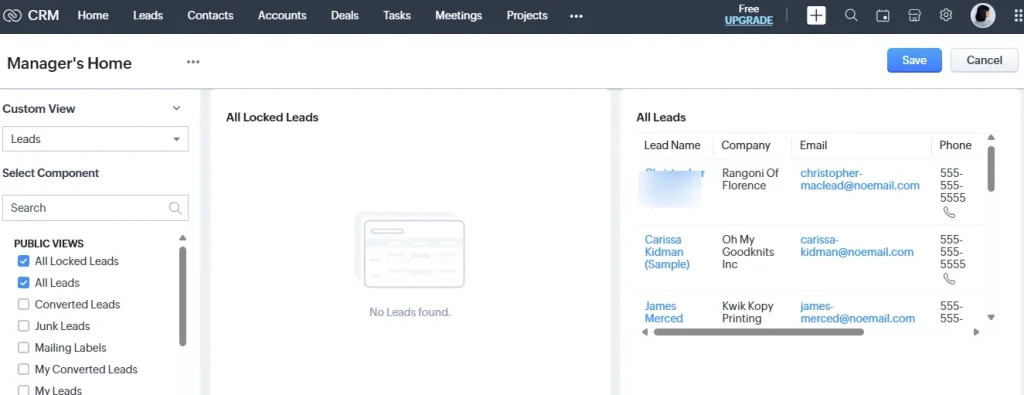The height and width of the screenshot is (395, 1024).
Task: Click james-merced@noemail.com email link
Action: 857,312
